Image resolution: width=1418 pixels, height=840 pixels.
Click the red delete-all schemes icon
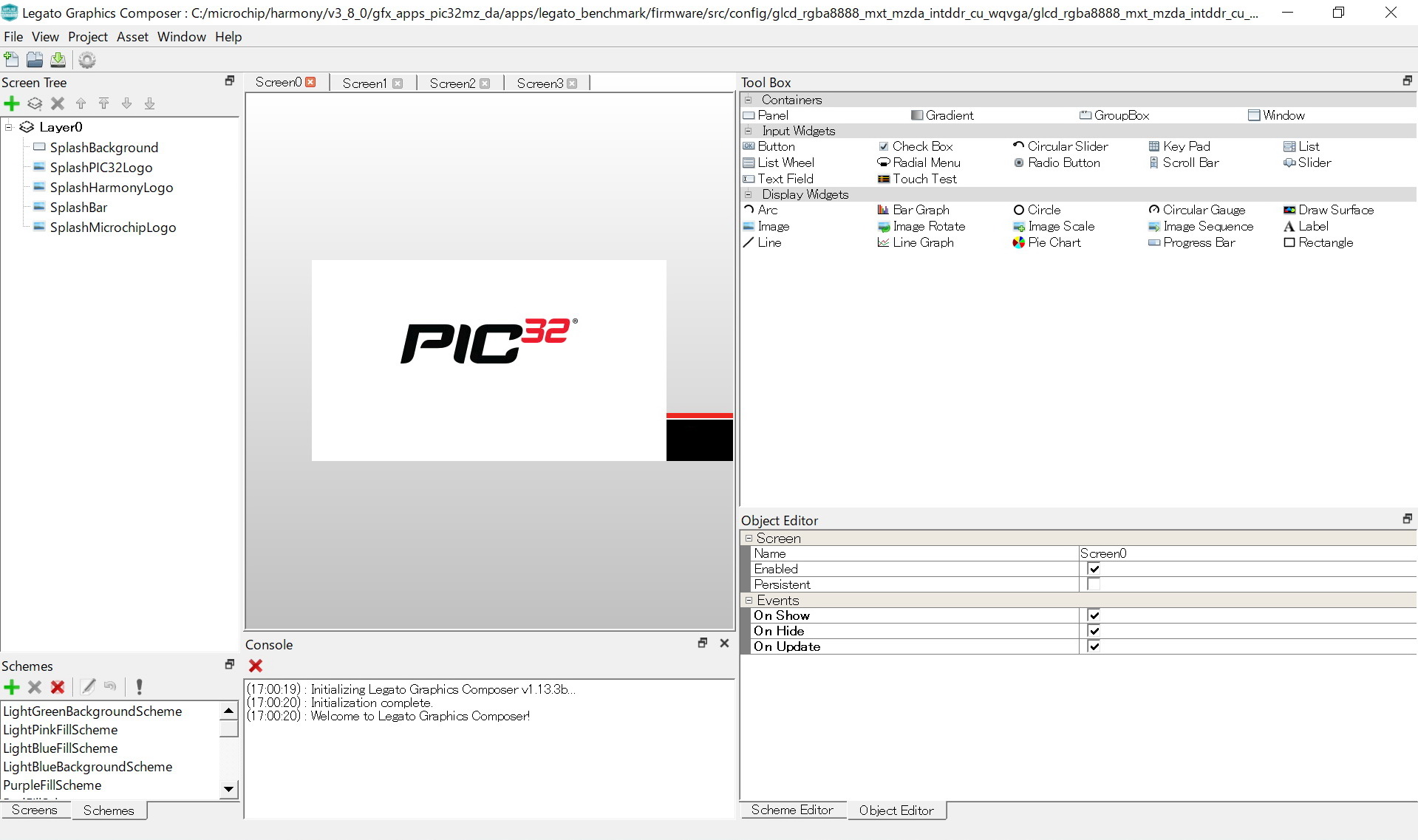[x=58, y=687]
